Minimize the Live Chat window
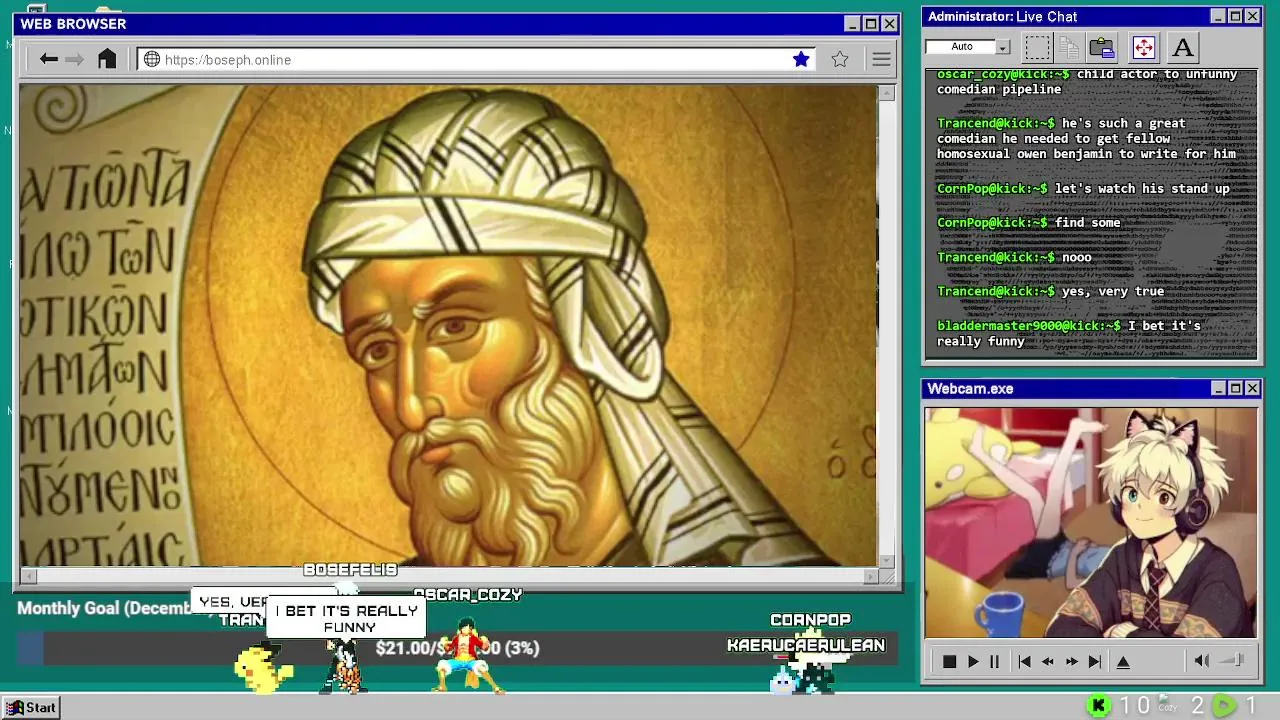The image size is (1280, 720). point(1218,16)
